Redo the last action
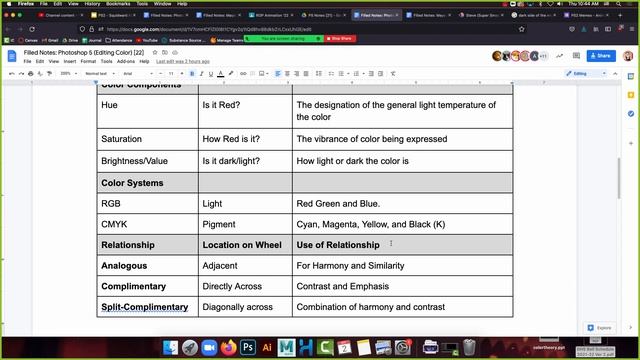The image size is (640, 360). click(21, 73)
